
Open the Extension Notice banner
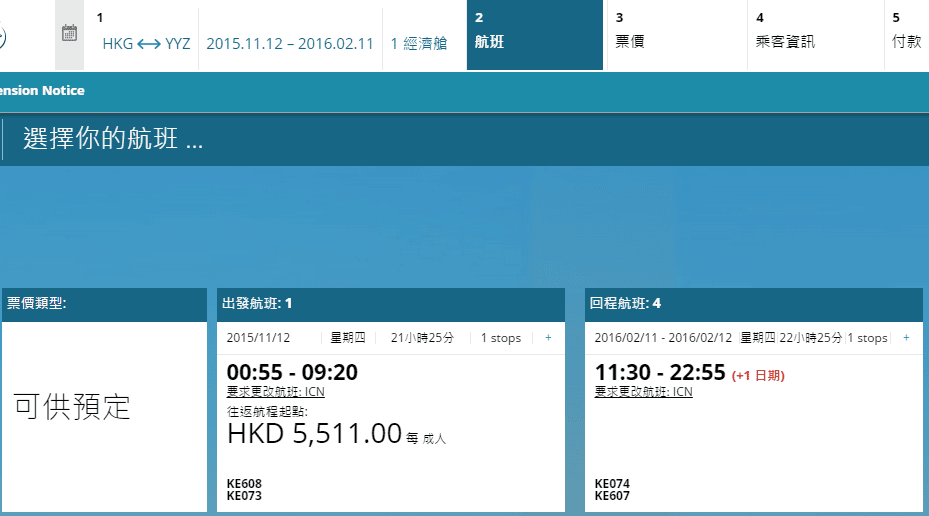(42, 91)
